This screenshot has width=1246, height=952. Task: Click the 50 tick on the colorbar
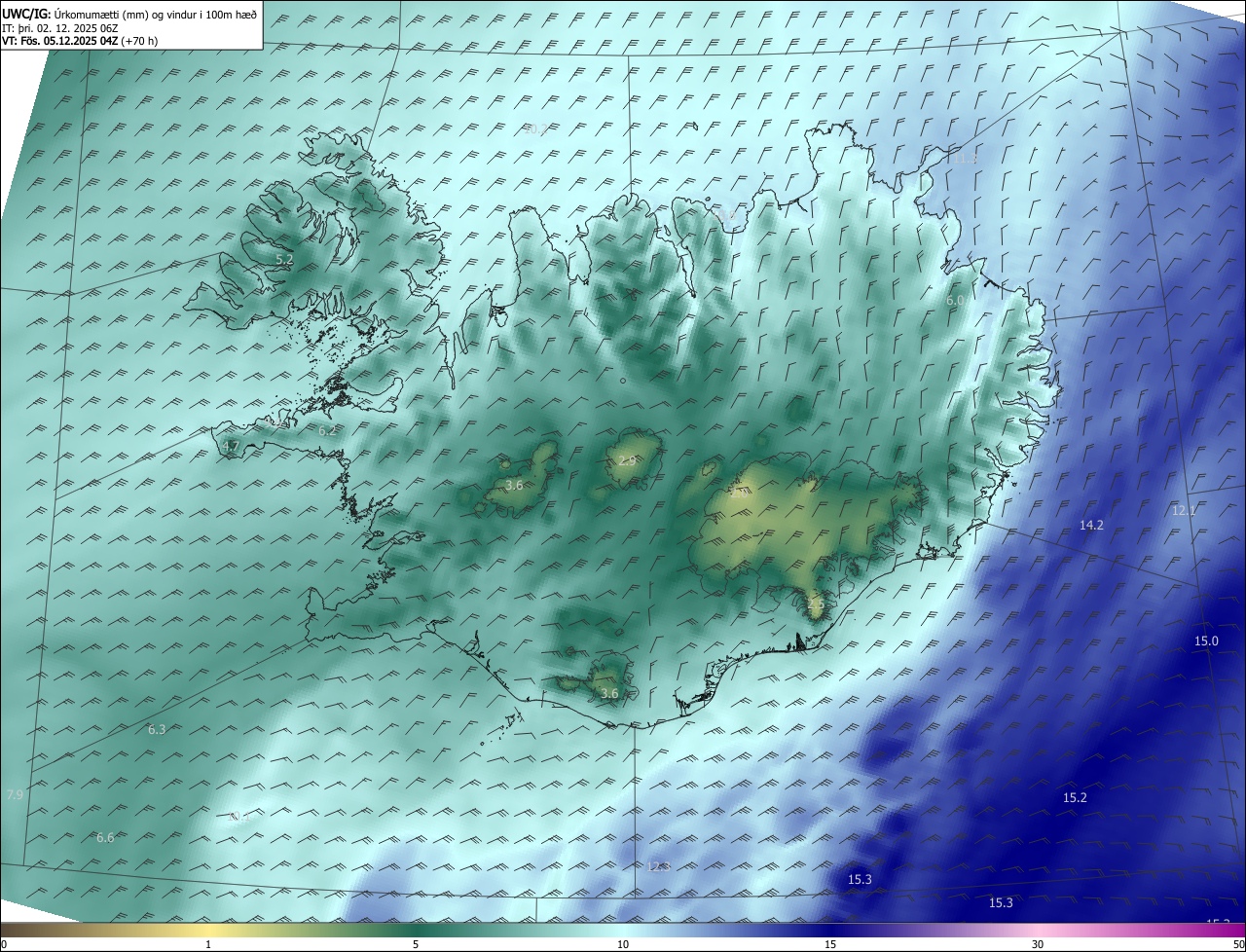click(1238, 945)
